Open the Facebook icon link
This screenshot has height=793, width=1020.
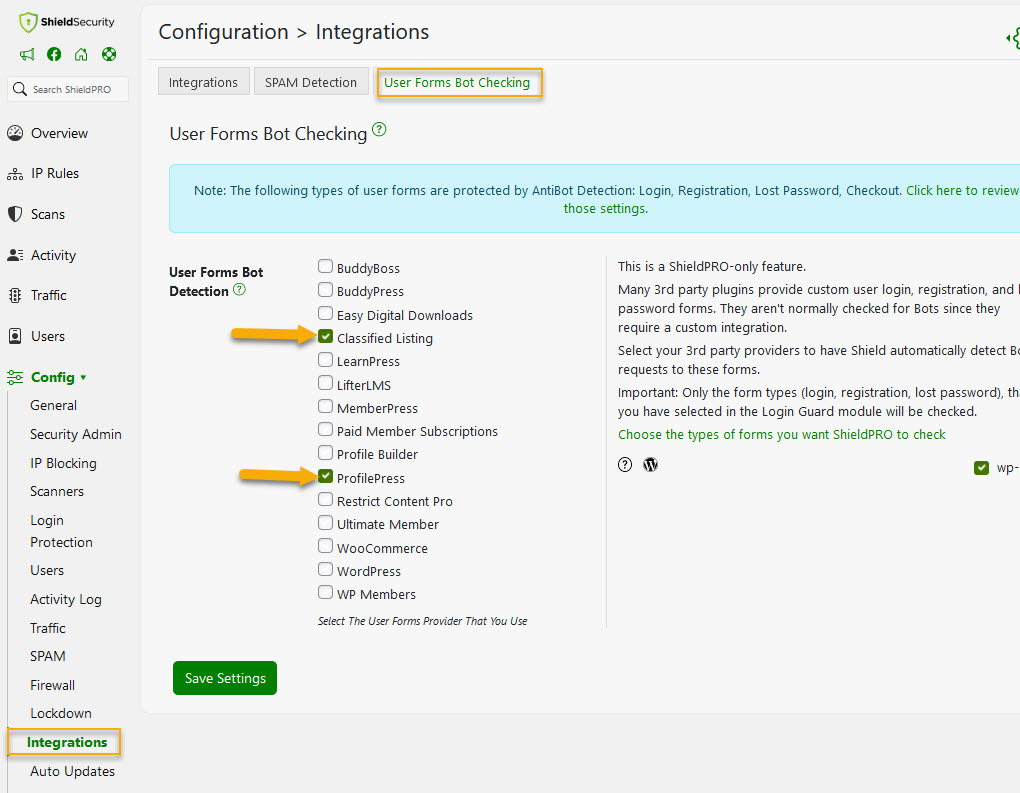(54, 54)
